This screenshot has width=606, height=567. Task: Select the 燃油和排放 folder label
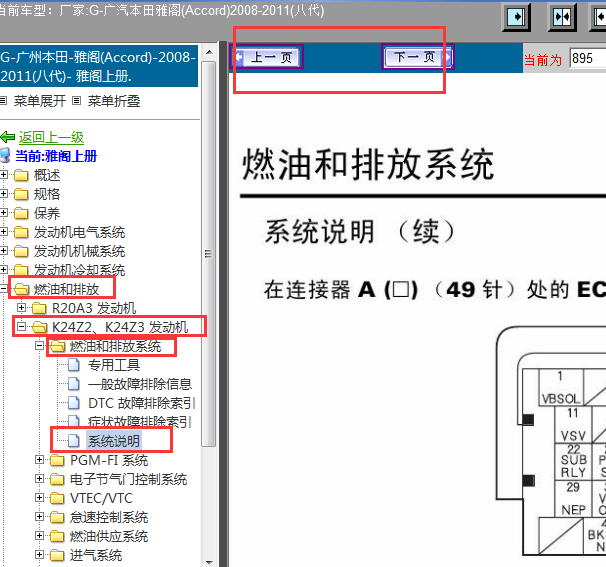point(66,289)
